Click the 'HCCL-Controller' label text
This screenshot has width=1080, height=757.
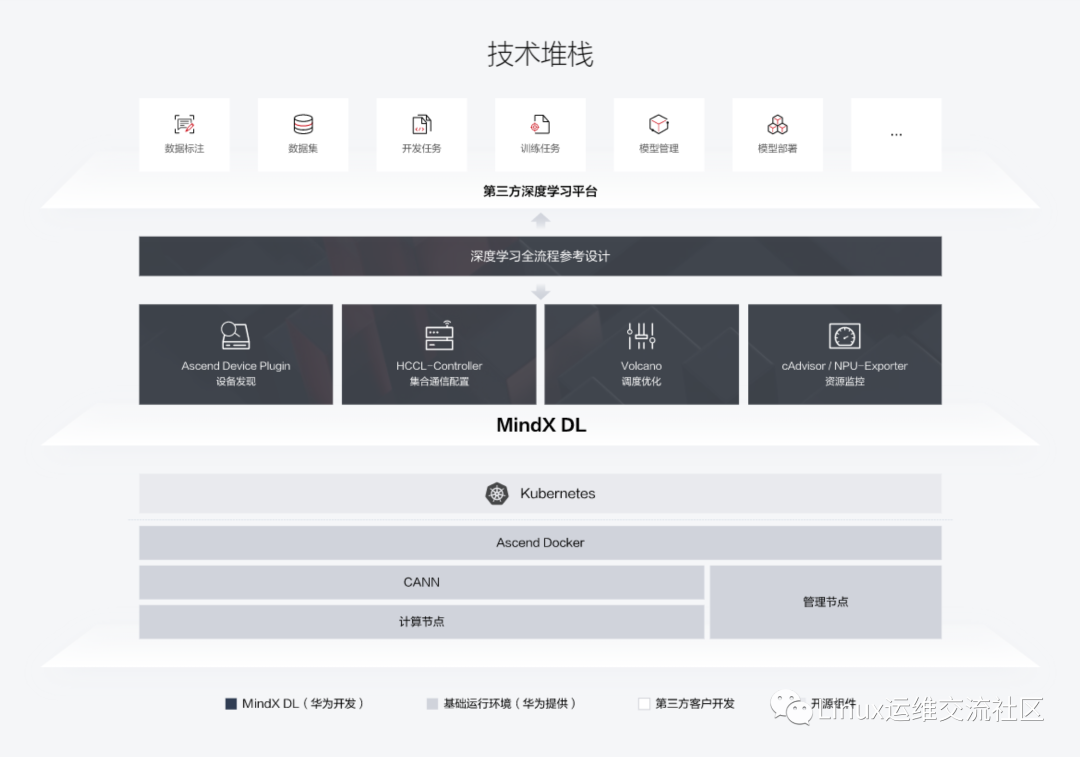pos(439,366)
